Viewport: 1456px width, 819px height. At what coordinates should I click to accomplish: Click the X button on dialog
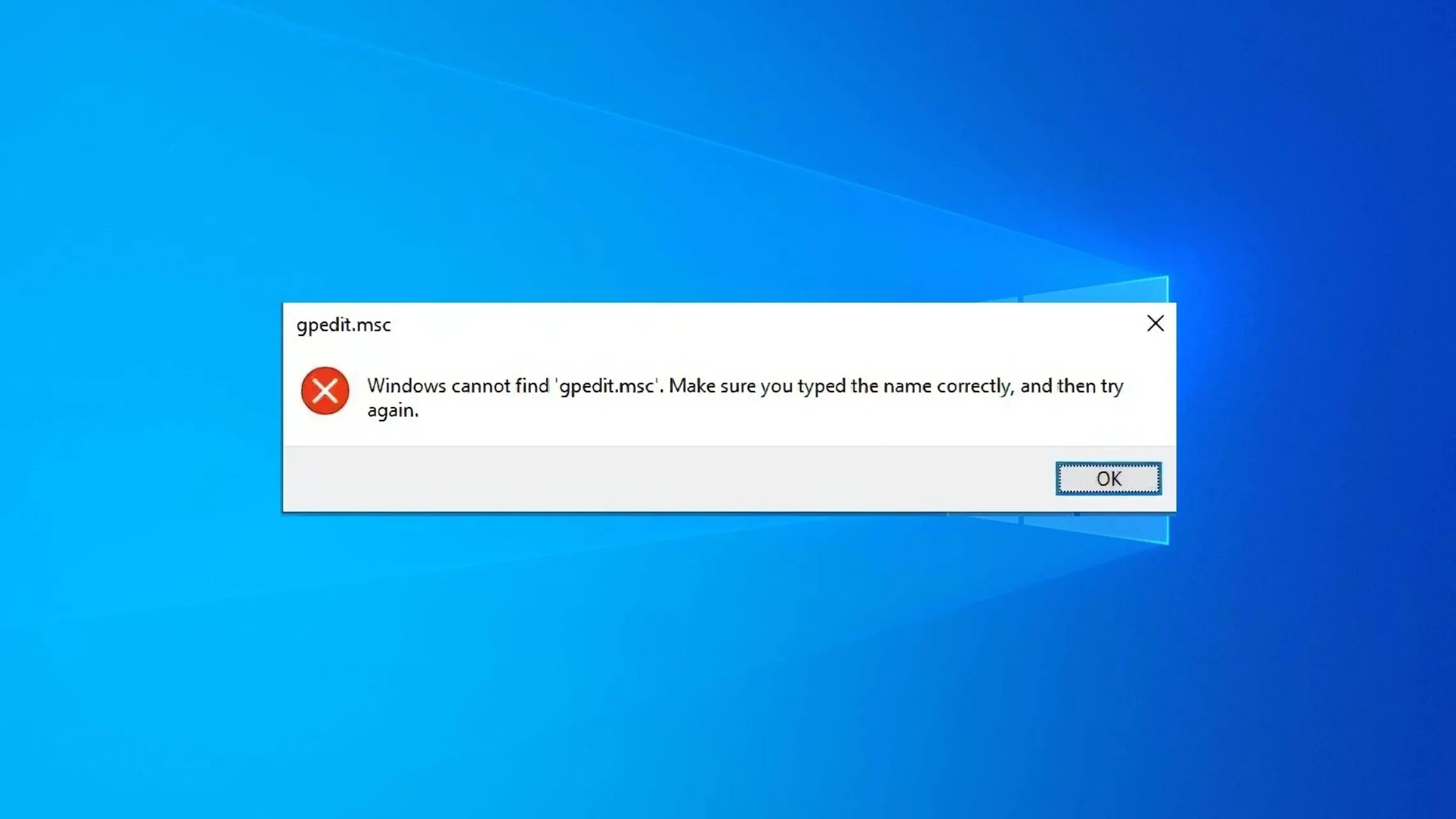(1155, 322)
